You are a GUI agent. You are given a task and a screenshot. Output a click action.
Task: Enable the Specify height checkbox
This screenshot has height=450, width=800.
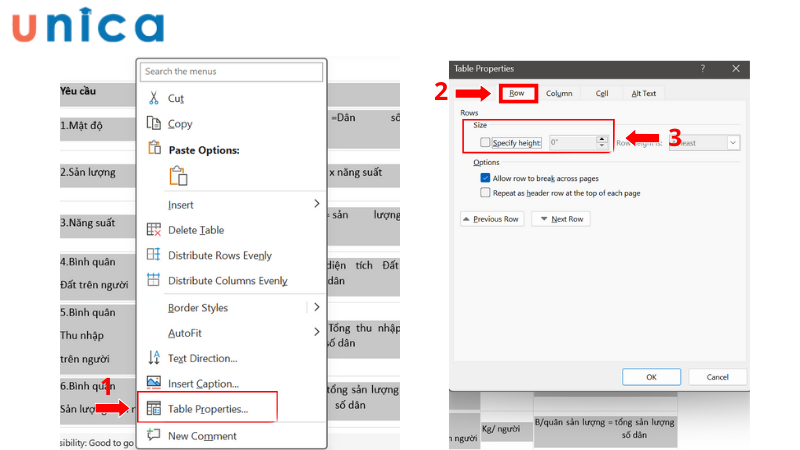point(485,143)
